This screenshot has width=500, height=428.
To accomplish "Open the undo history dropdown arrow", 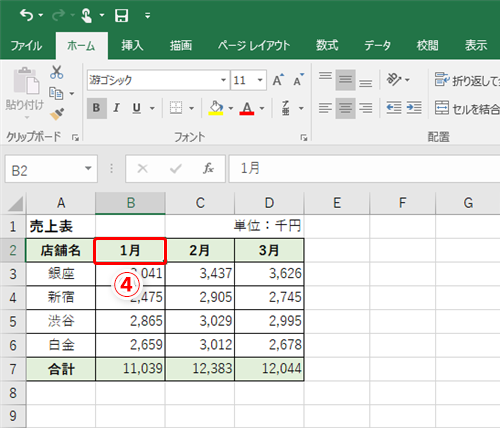I will click(41, 15).
